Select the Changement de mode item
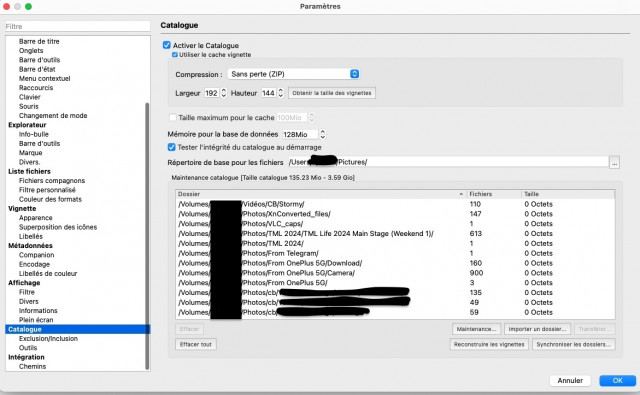640x395 pixels. pyautogui.click(x=53, y=115)
